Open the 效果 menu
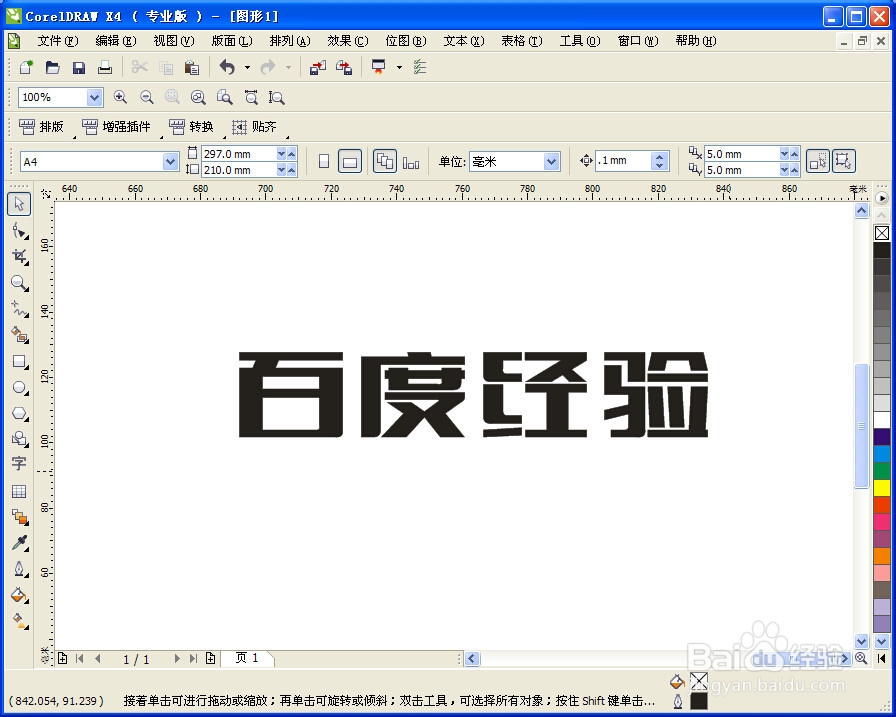The width and height of the screenshot is (896, 717). tap(348, 41)
